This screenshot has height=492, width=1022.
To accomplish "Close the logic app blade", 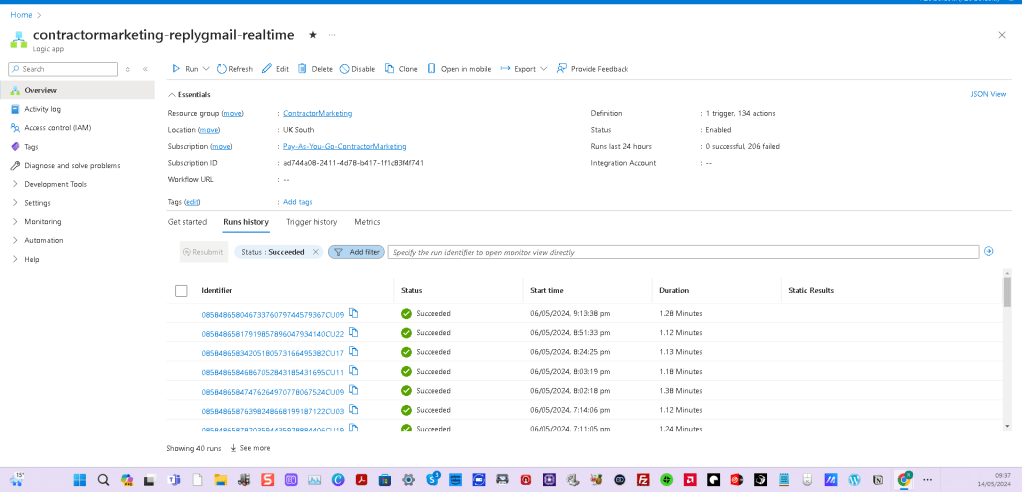I will pos(1002,35).
